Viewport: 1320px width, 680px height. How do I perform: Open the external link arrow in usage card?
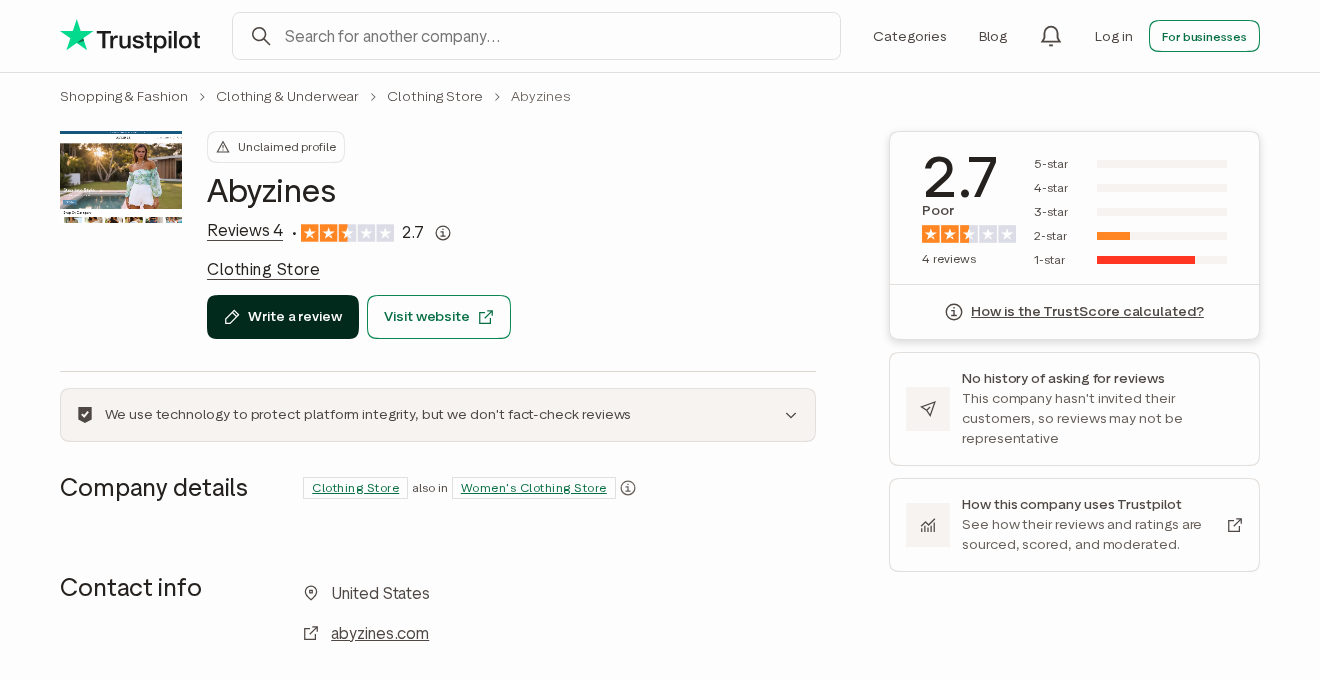(x=1235, y=525)
